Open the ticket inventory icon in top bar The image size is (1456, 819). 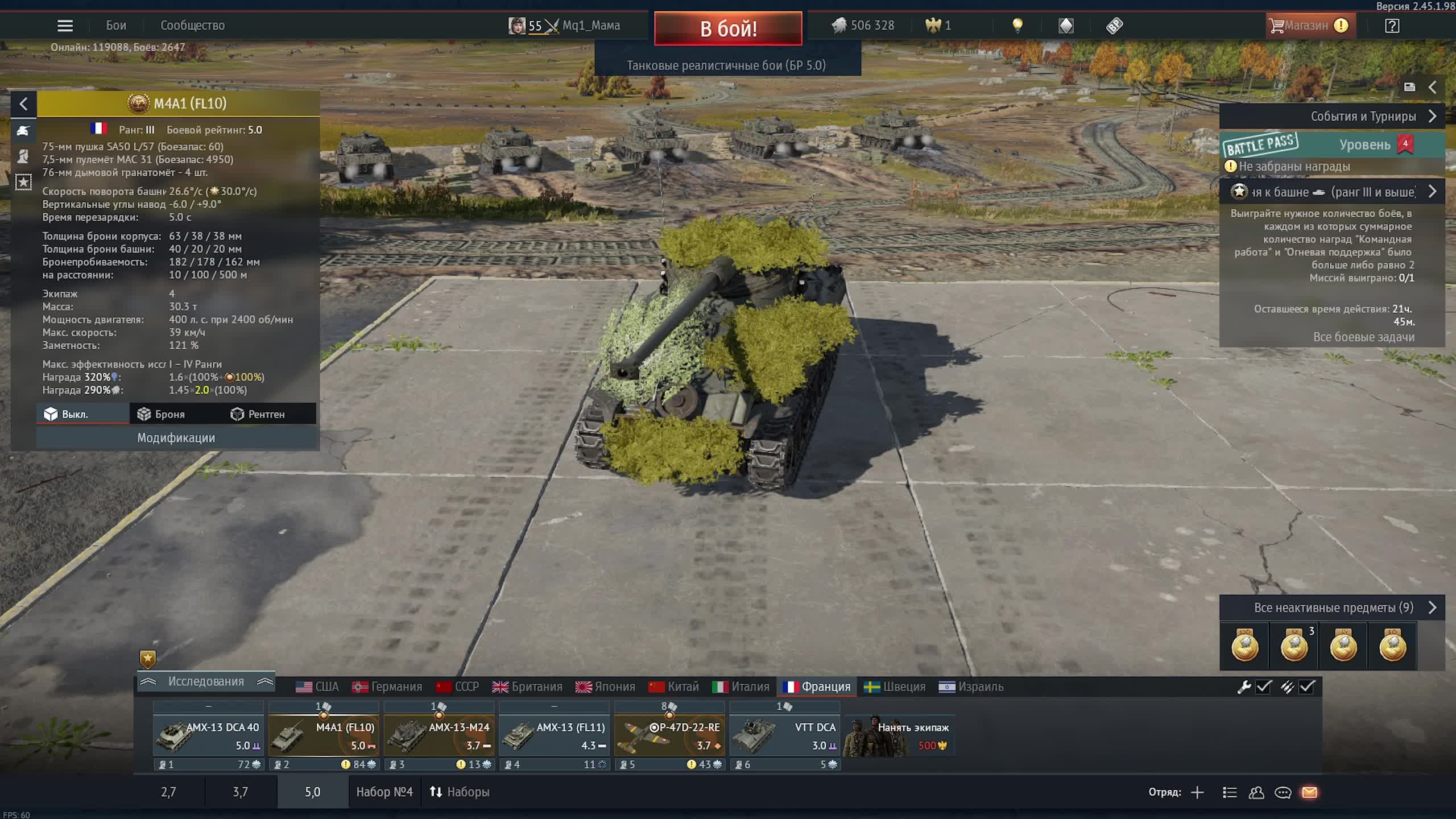(1115, 26)
